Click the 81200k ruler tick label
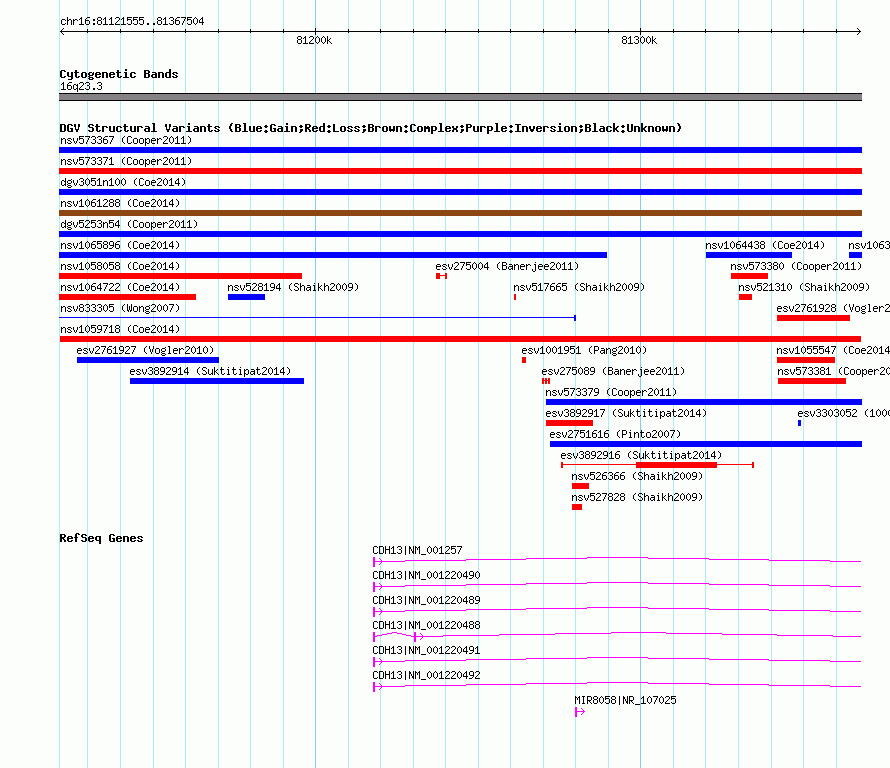 click(x=314, y=40)
